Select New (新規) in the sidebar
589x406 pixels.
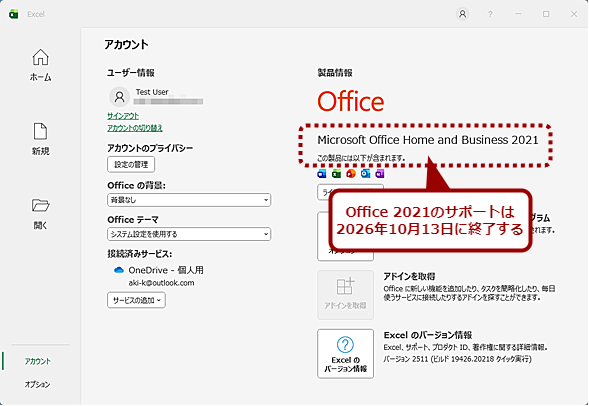pyautogui.click(x=41, y=139)
